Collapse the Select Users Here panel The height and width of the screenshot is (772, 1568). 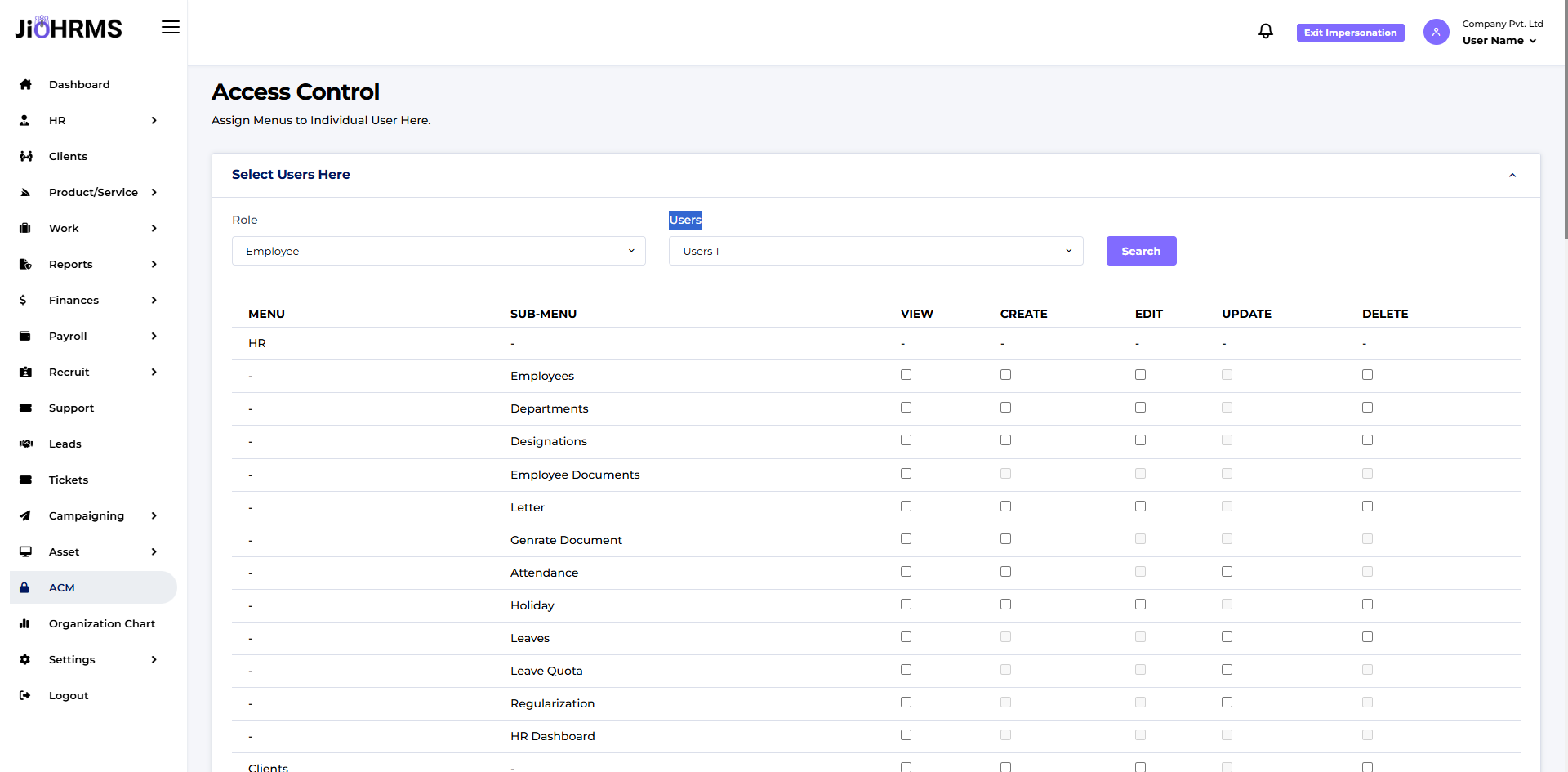[x=1512, y=175]
